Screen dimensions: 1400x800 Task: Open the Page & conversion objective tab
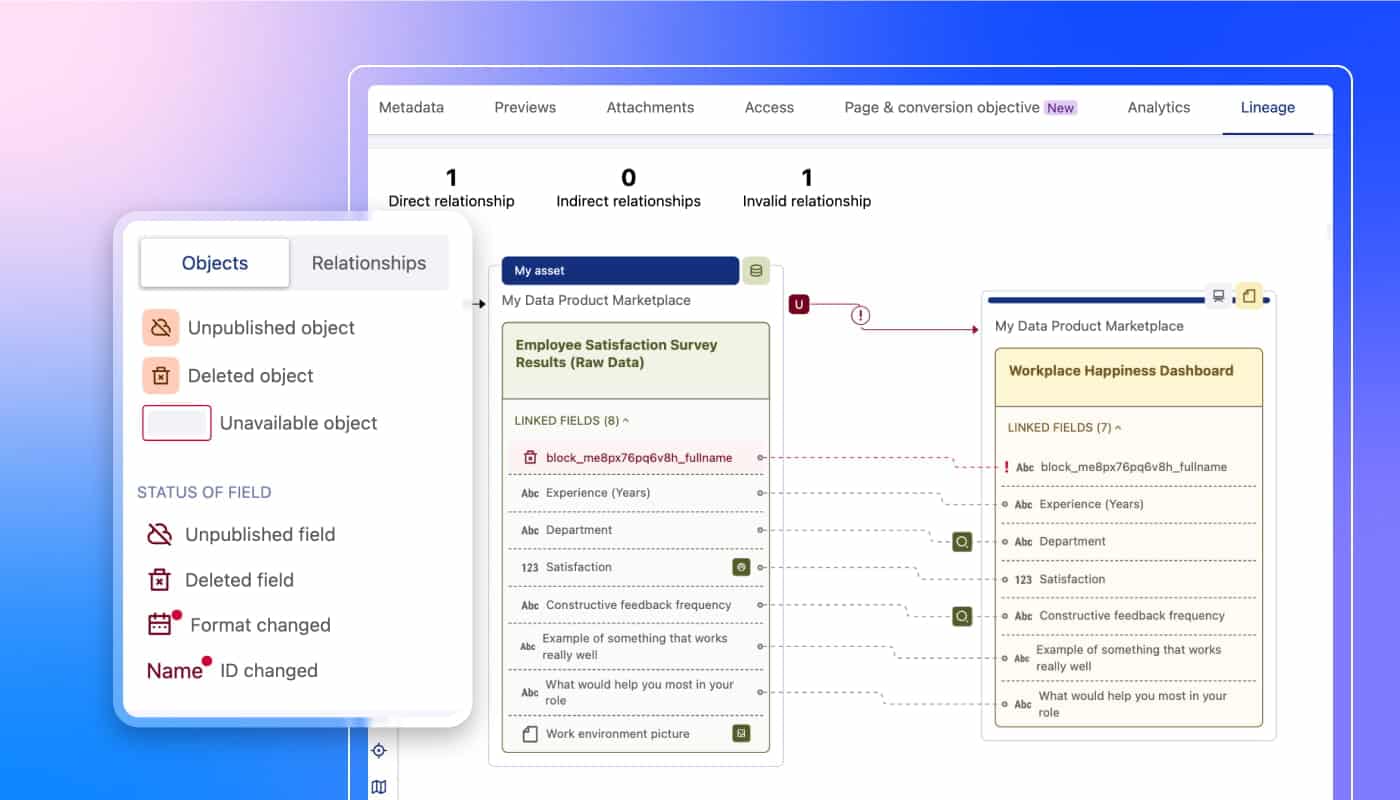(x=942, y=108)
